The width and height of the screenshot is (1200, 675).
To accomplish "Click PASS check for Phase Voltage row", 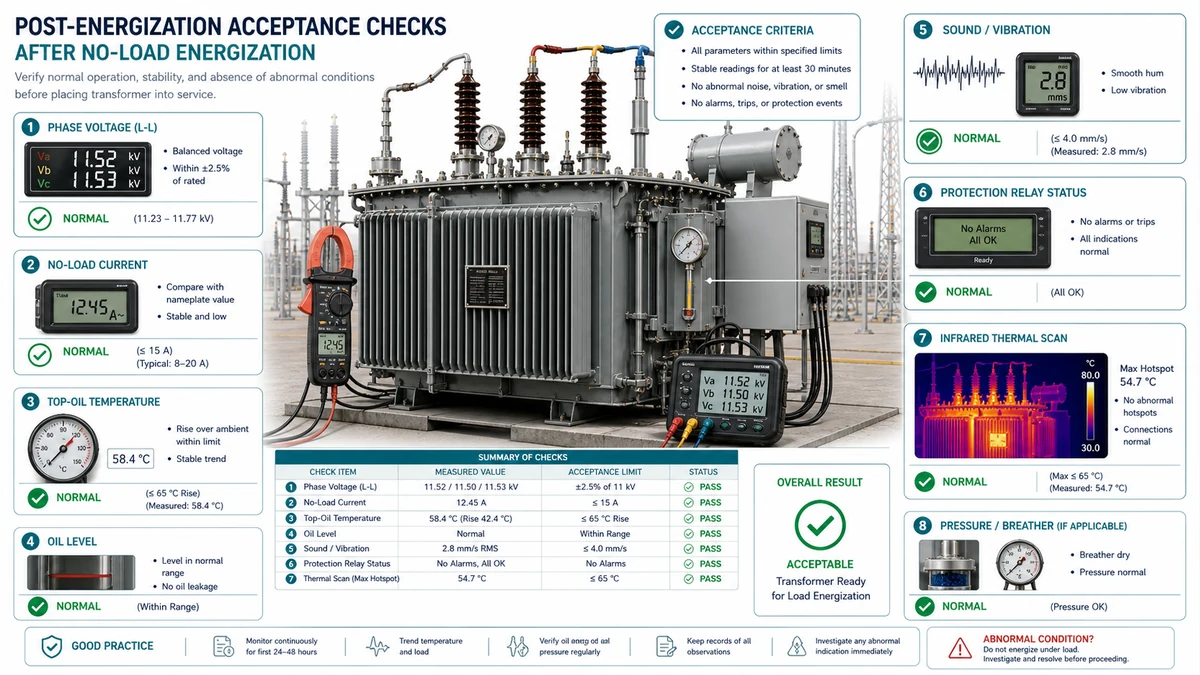I will click(x=688, y=487).
